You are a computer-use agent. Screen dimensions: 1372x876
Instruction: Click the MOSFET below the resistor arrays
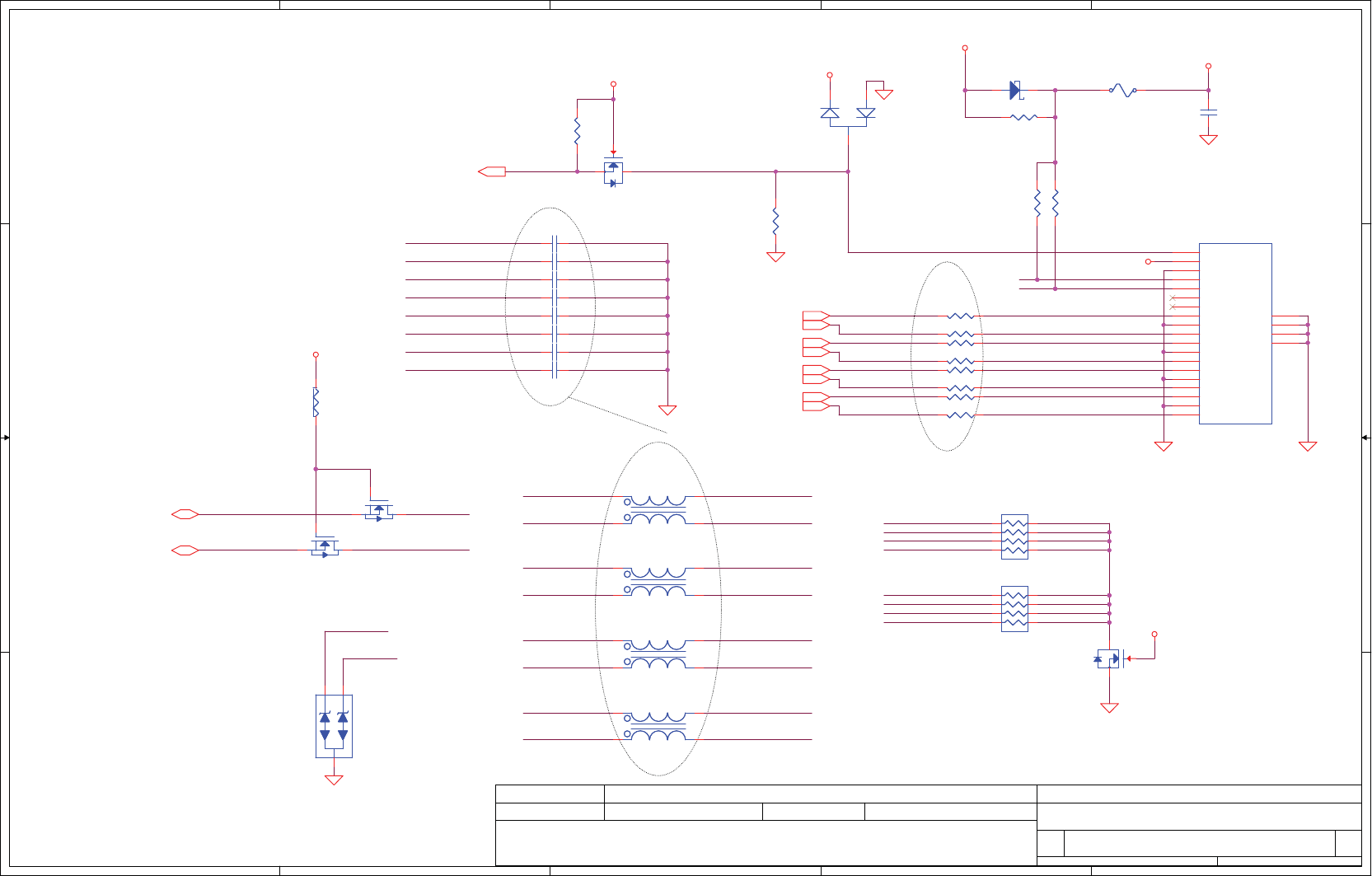point(1110,658)
